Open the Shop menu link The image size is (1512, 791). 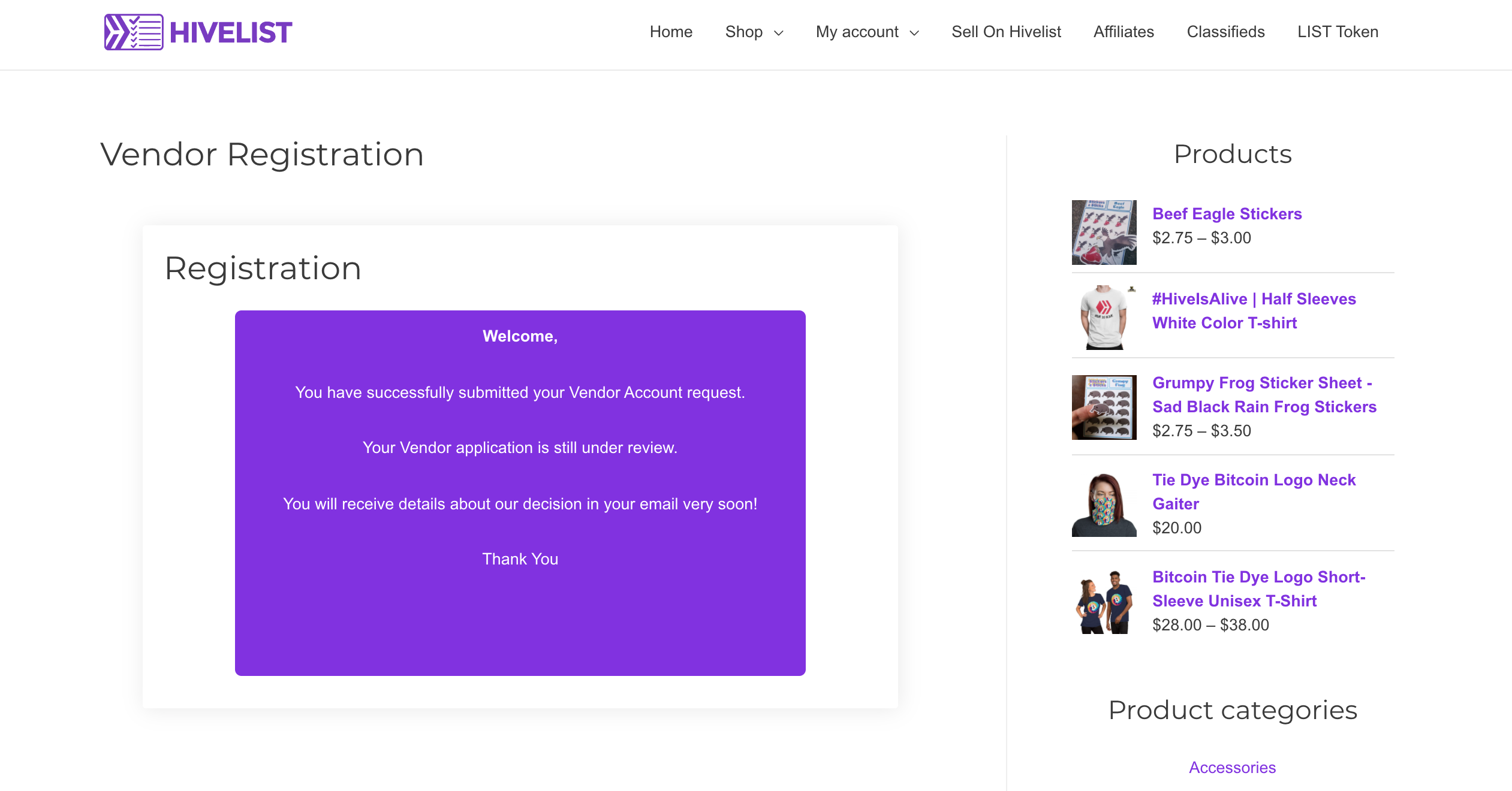[x=743, y=32]
